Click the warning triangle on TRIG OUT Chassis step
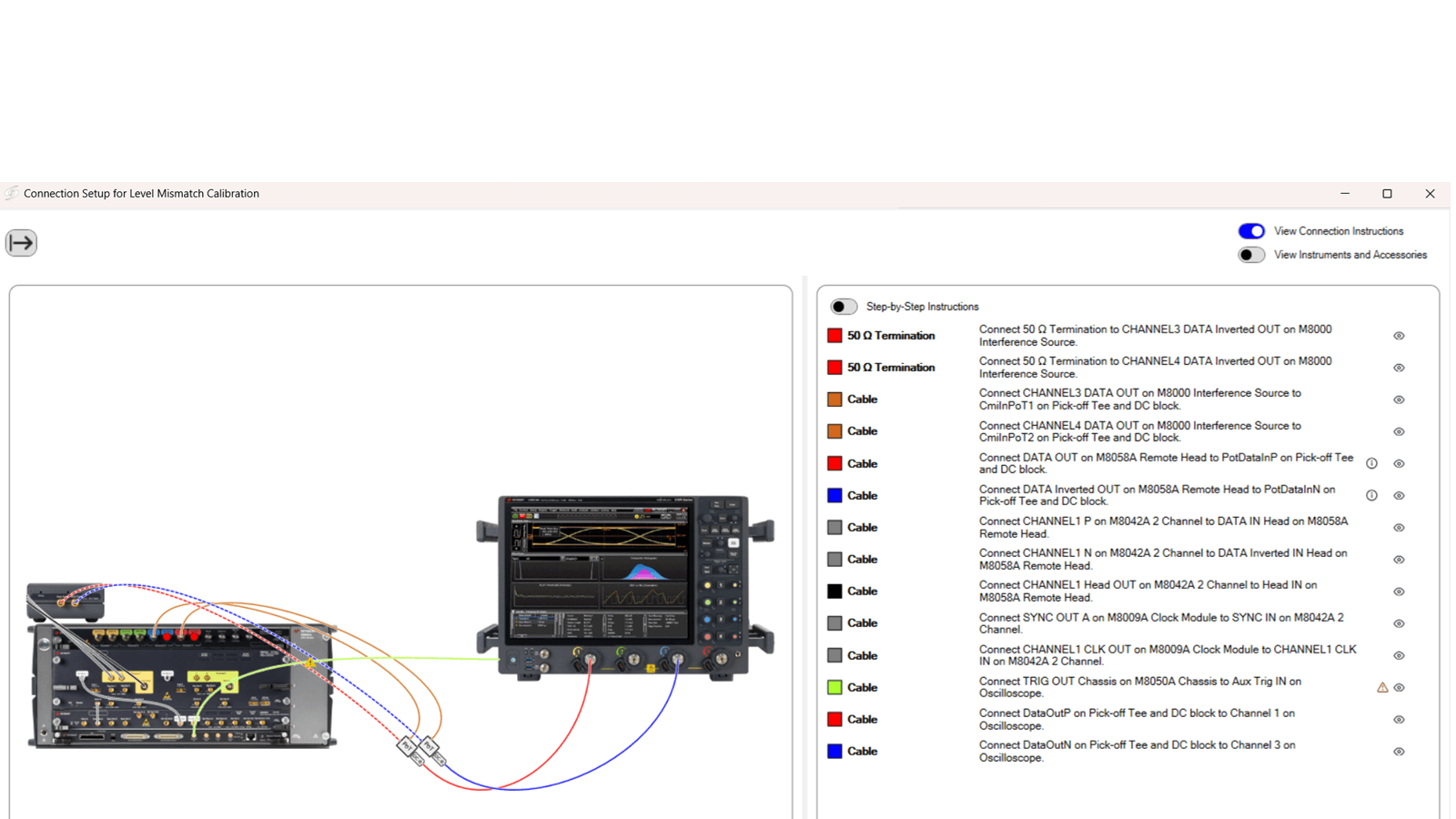 pos(1381,688)
